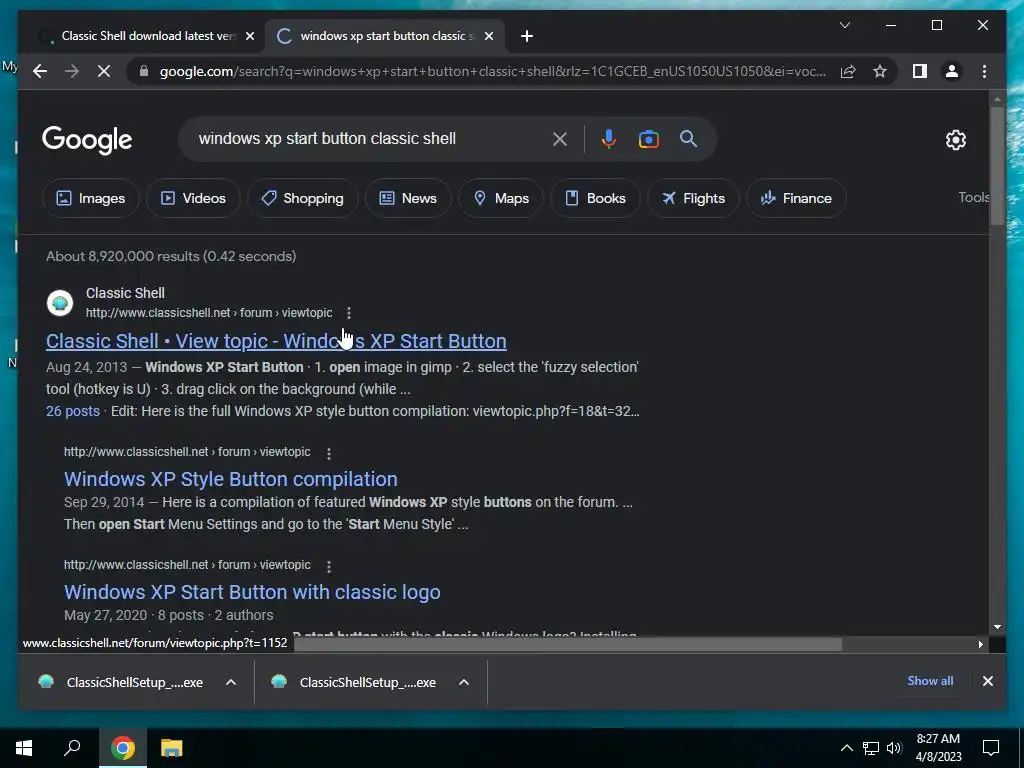The width and height of the screenshot is (1024, 768).
Task: Clear the Google search box text
Action: click(560, 139)
